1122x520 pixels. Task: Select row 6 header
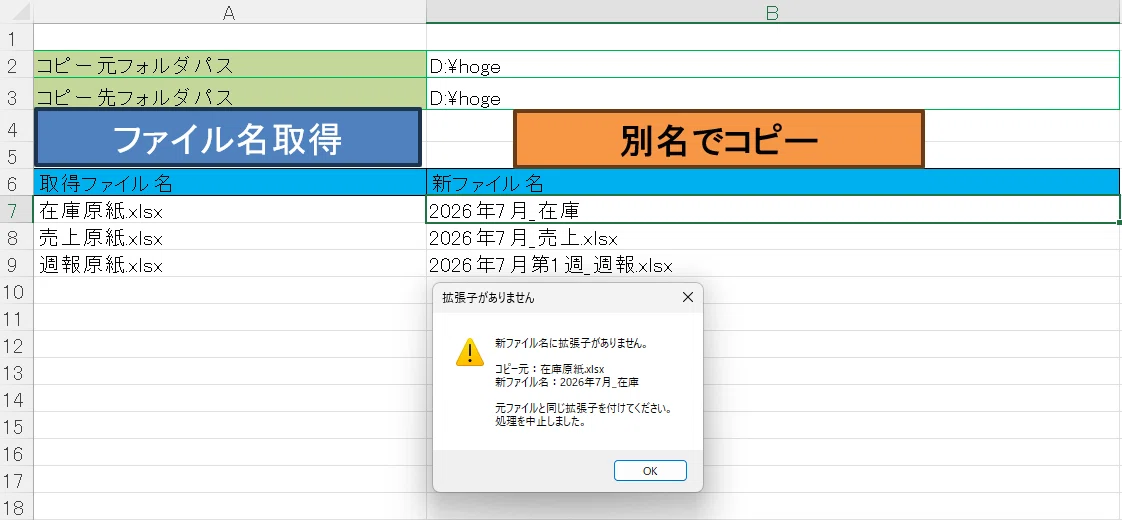[x=16, y=183]
